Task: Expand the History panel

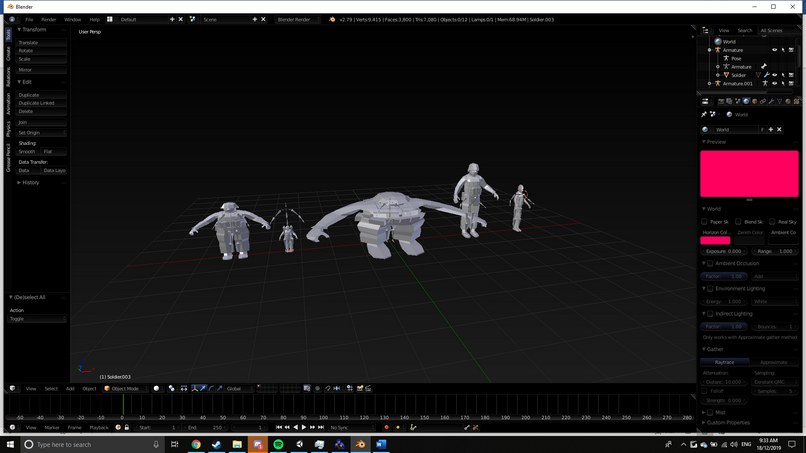Action: [x=30, y=183]
